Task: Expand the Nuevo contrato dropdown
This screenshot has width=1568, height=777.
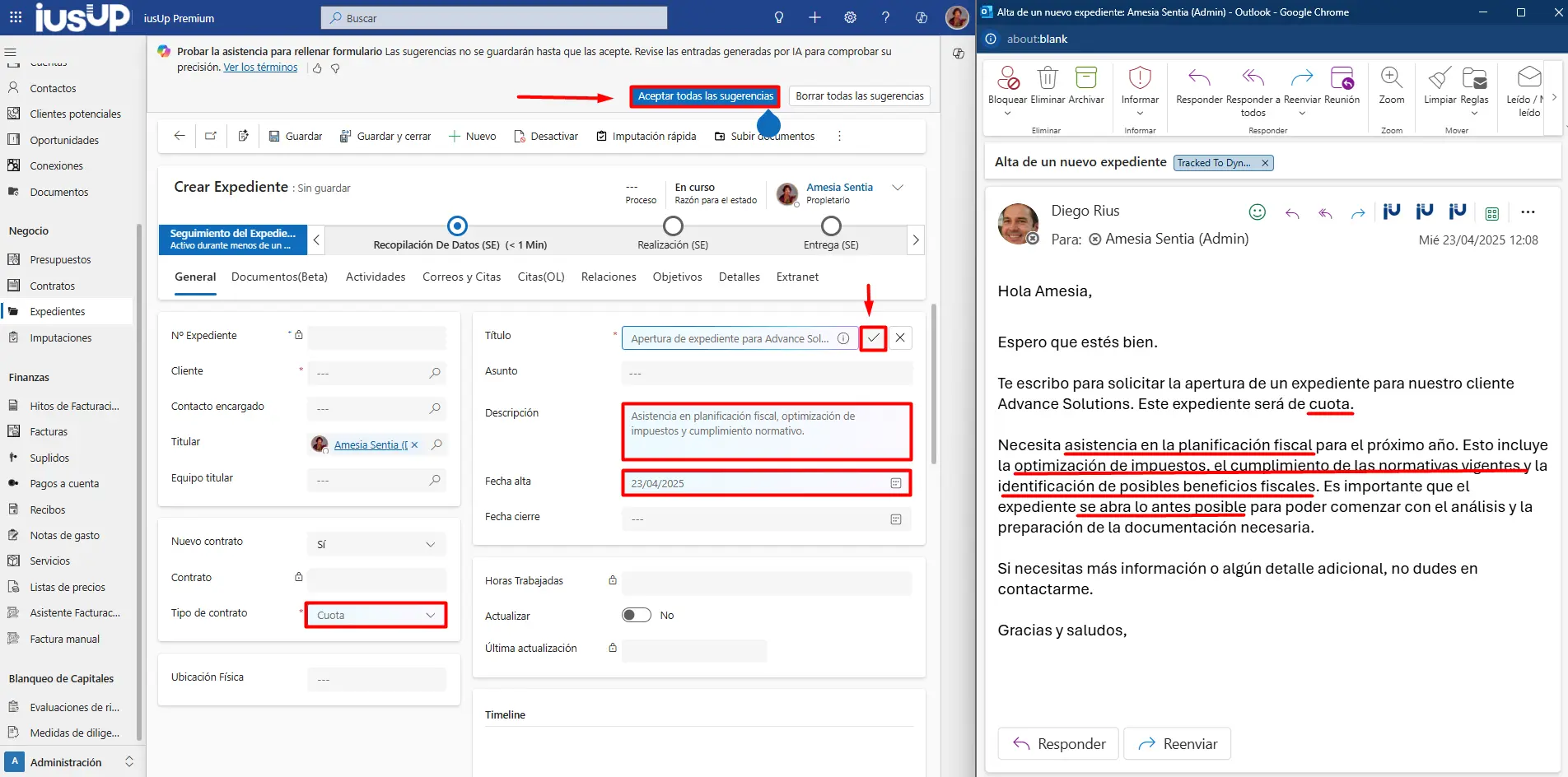Action: (x=376, y=544)
